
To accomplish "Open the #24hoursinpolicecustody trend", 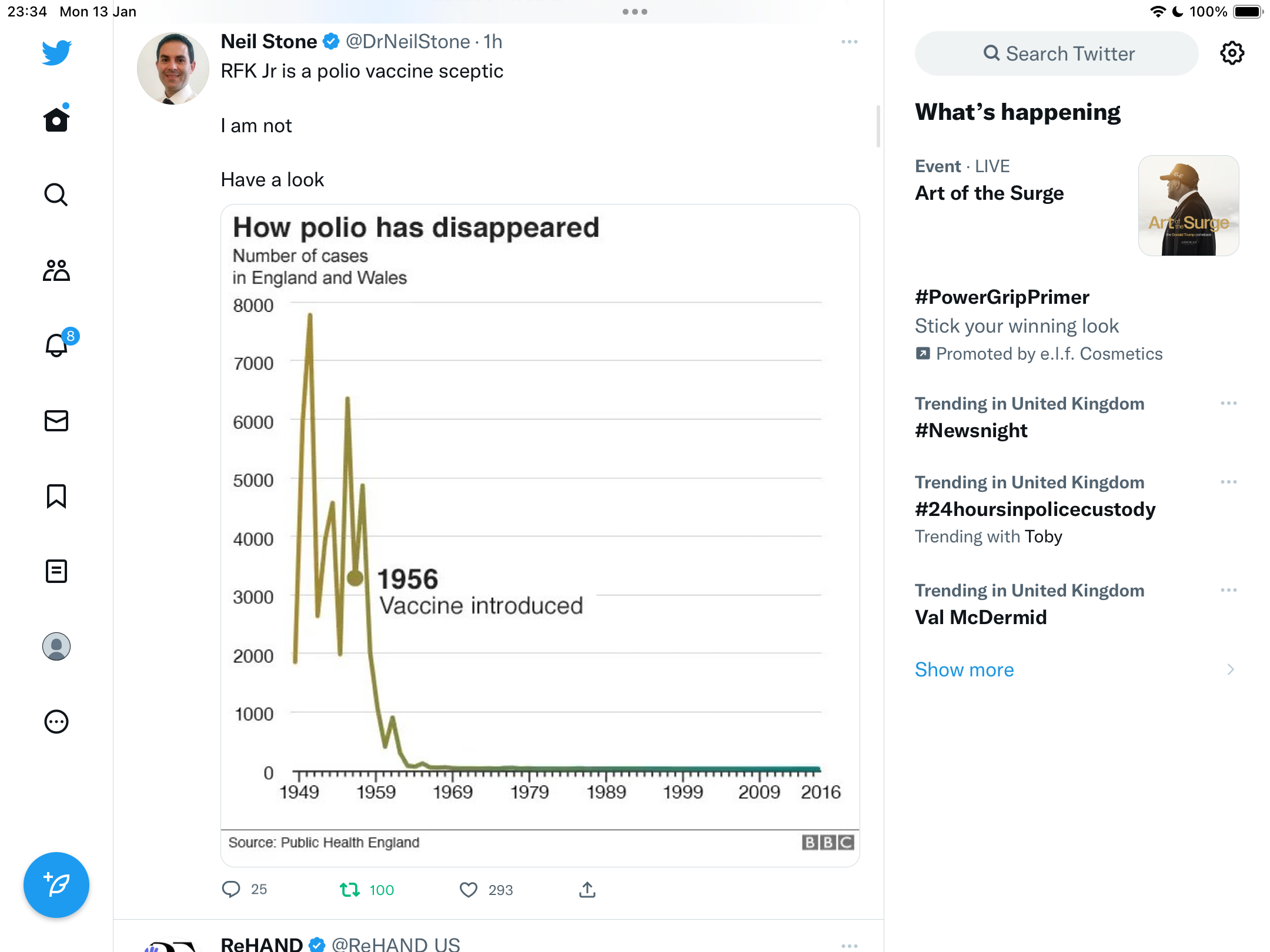I will [1035, 509].
